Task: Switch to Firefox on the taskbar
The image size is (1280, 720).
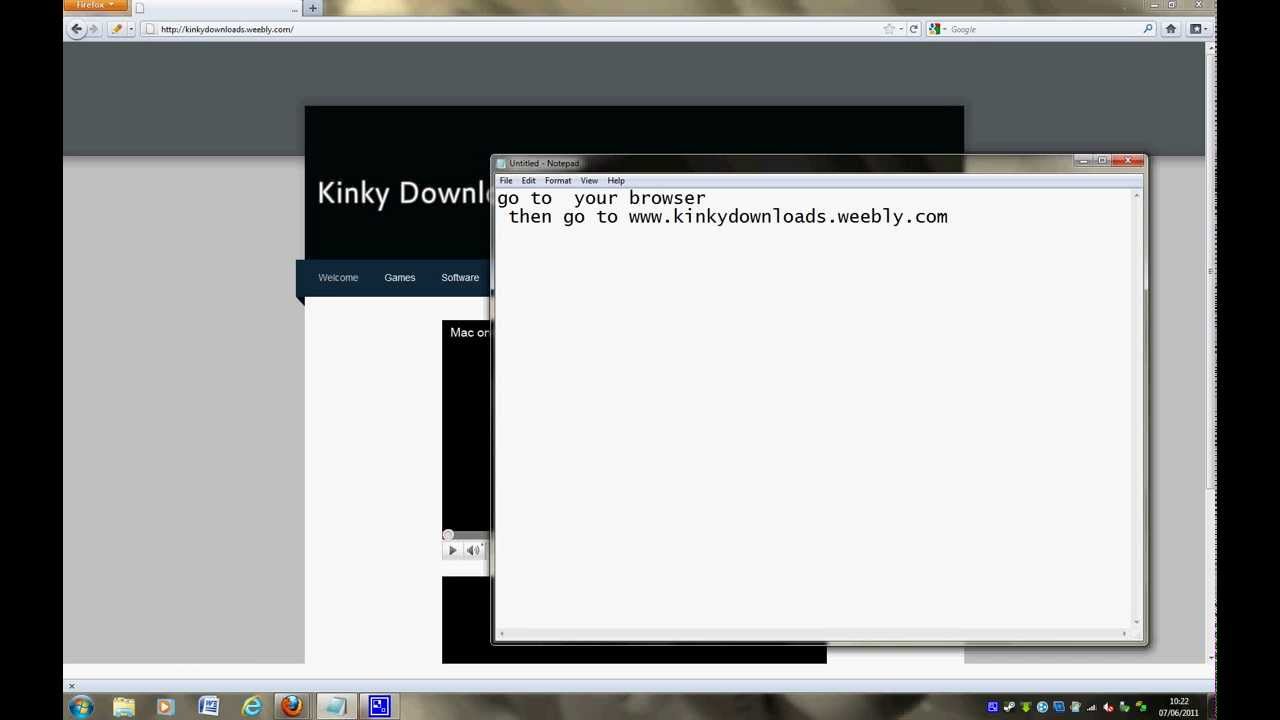Action: [x=292, y=706]
